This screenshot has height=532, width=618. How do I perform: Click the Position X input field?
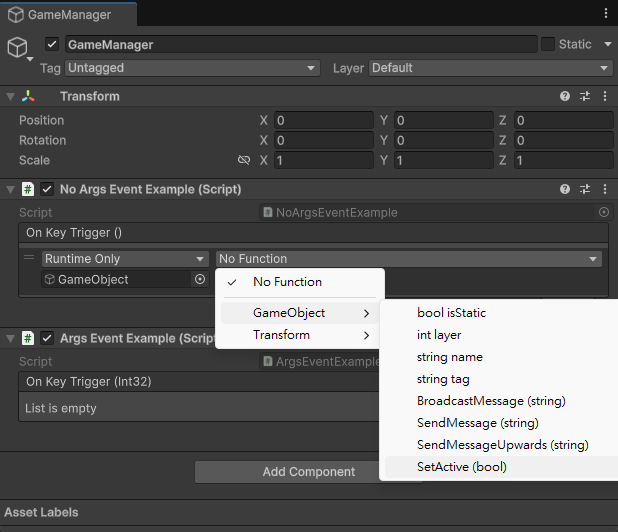pos(322,120)
